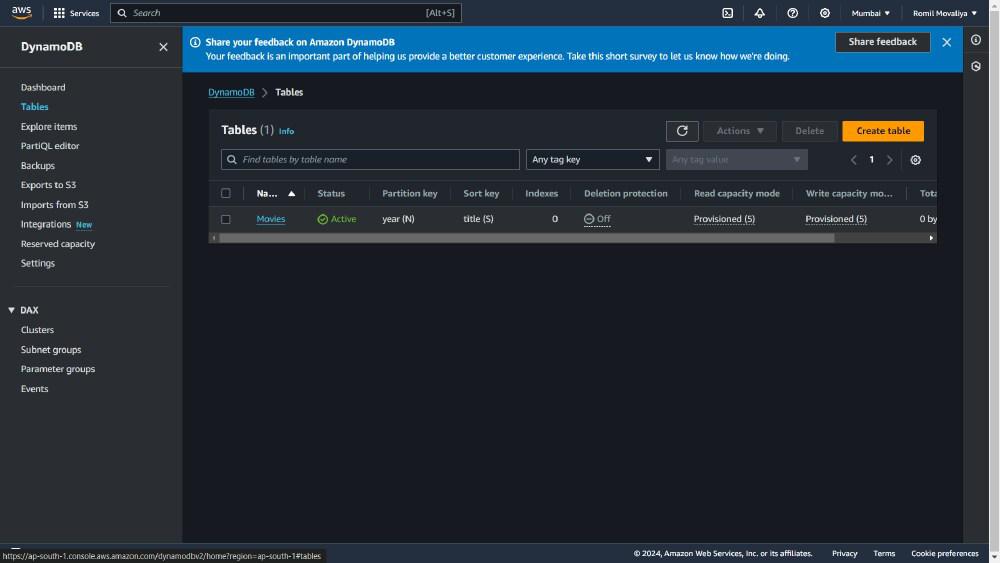The image size is (1000, 563).
Task: Click Read capacity Provisioned (5) value
Action: (724, 219)
